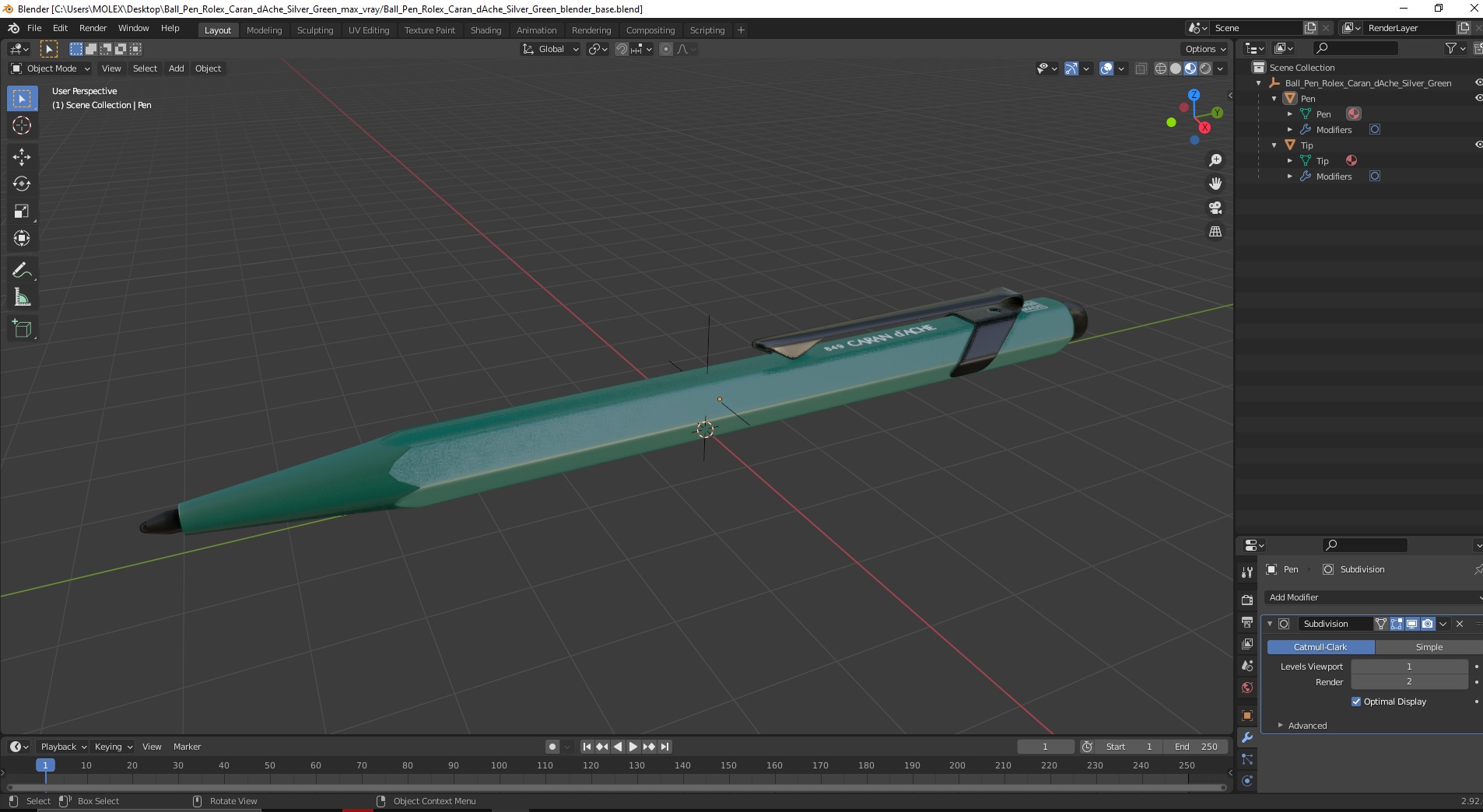Switch to Wireframe viewport shading
Viewport: 1483px width, 812px height.
(1161, 68)
